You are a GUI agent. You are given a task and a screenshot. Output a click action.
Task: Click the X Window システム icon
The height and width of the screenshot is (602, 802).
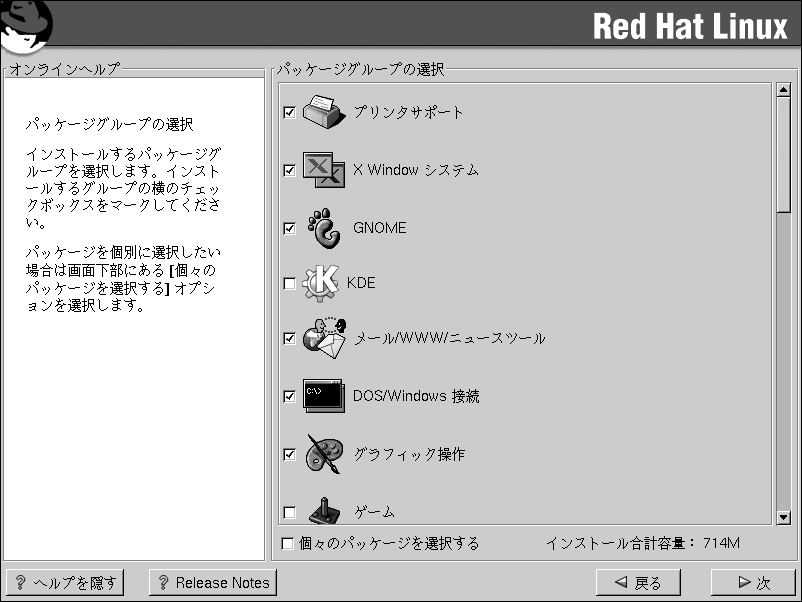[323, 169]
